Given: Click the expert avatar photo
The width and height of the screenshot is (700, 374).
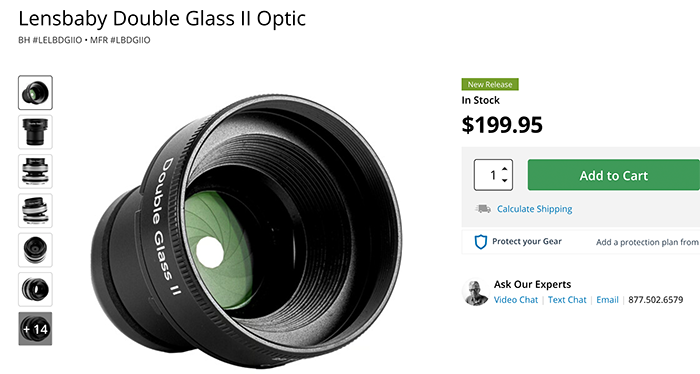Looking at the screenshot, I should 475,293.
